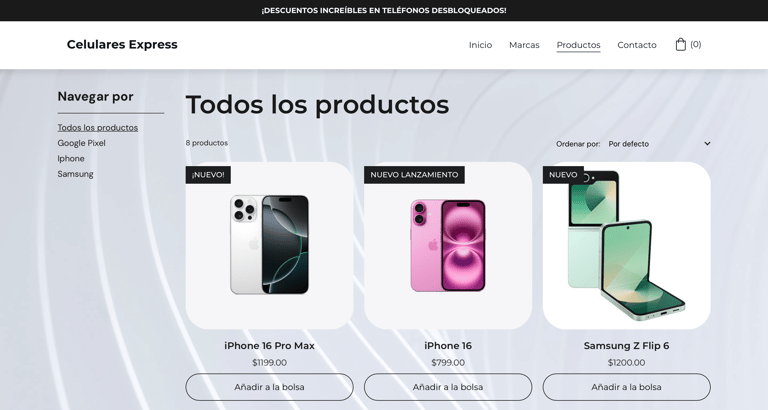The image size is (768, 410).
Task: Select 'Todos los productos' sidebar link
Action: coord(97,127)
